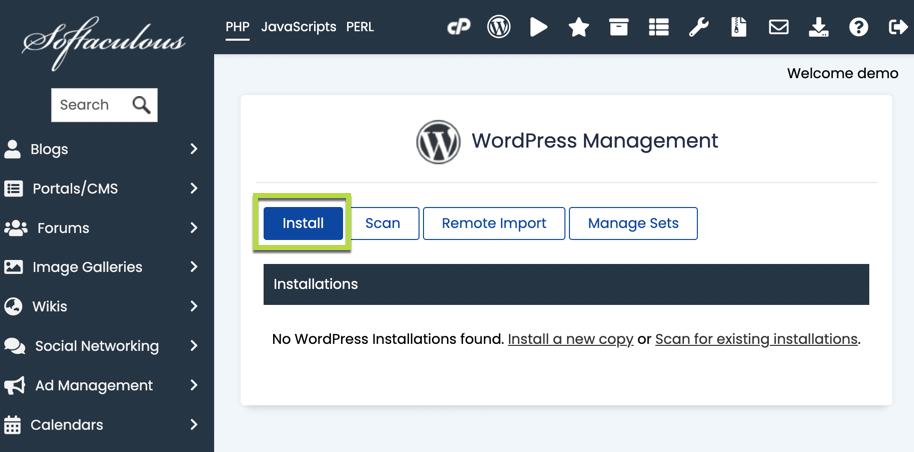The width and height of the screenshot is (914, 452).
Task: Expand the Calendars category chevron
Action: point(194,425)
